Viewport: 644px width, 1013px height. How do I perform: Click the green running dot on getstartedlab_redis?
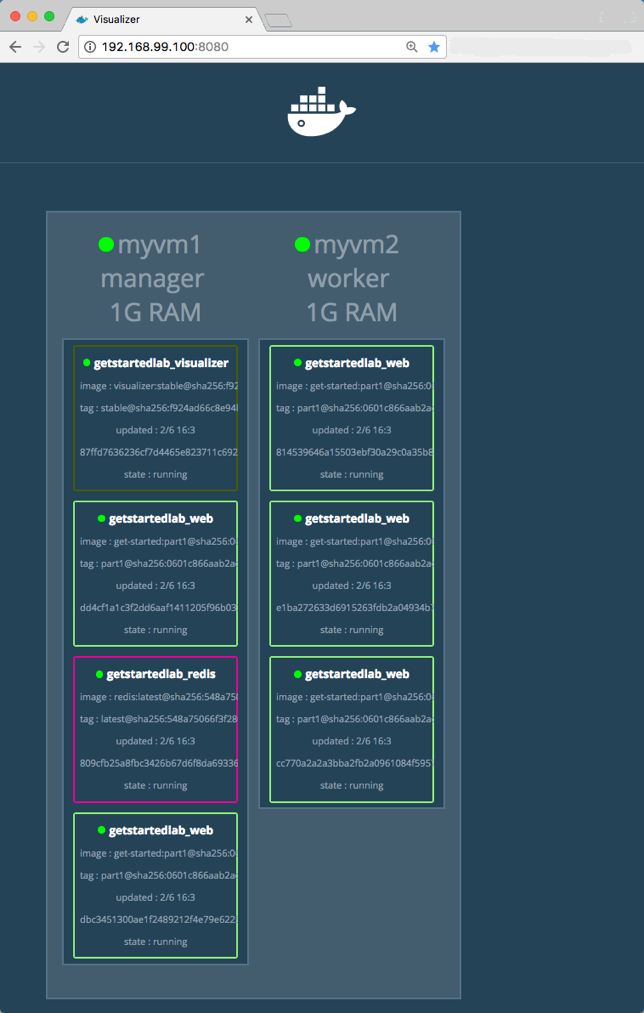98,674
